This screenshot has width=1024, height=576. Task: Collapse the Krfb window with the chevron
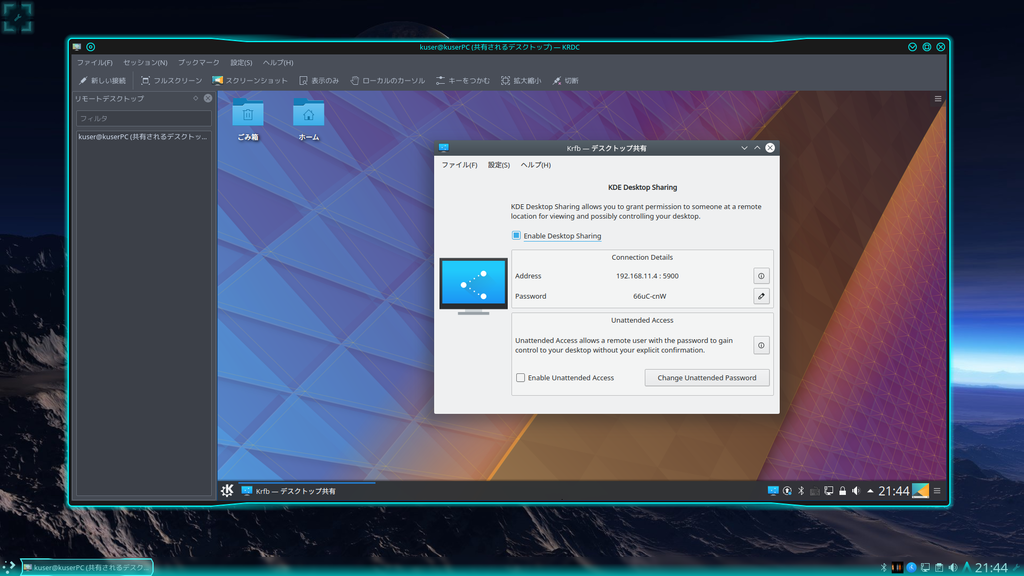tap(743, 147)
